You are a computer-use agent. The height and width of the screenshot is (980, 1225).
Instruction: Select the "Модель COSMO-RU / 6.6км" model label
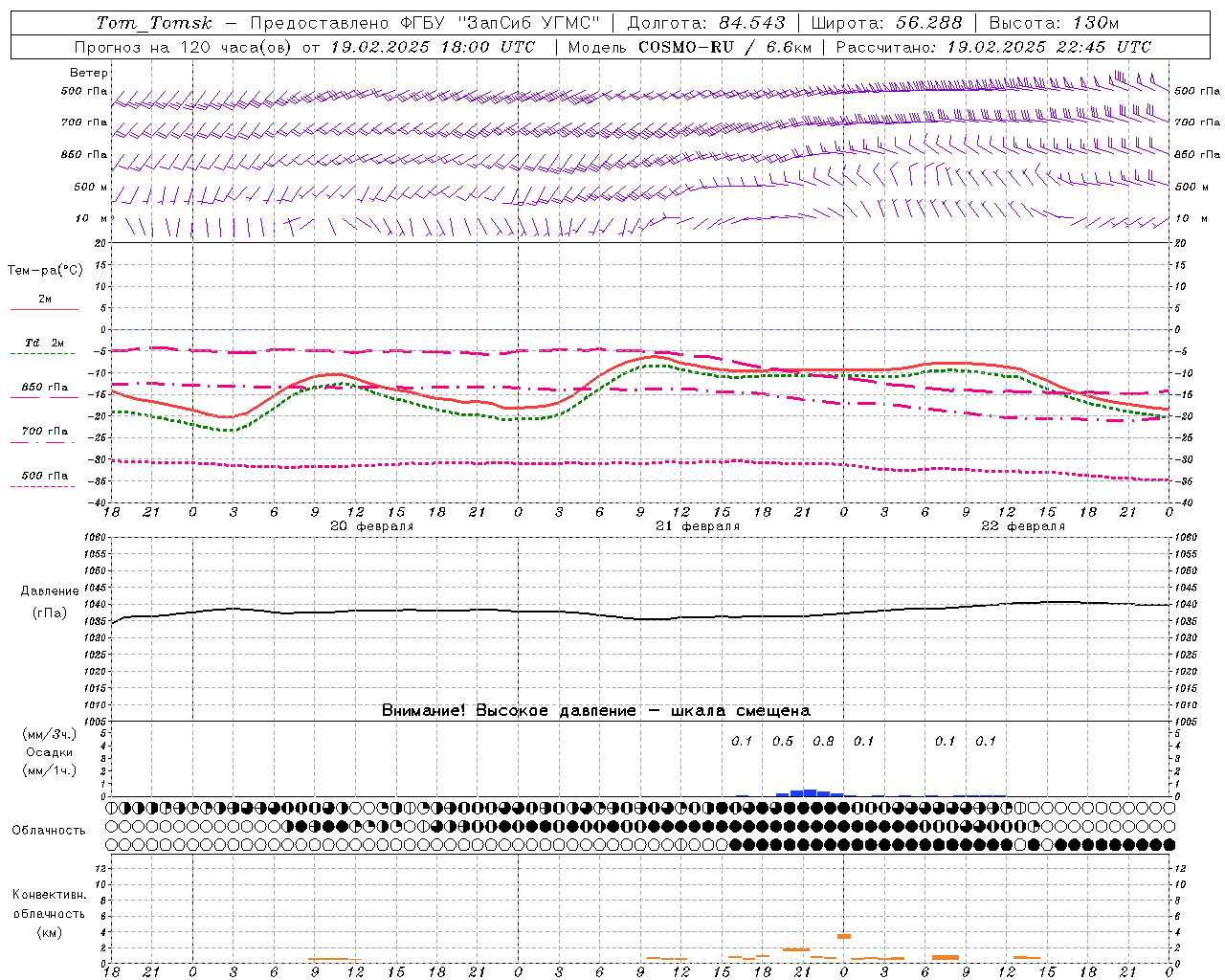click(x=689, y=47)
